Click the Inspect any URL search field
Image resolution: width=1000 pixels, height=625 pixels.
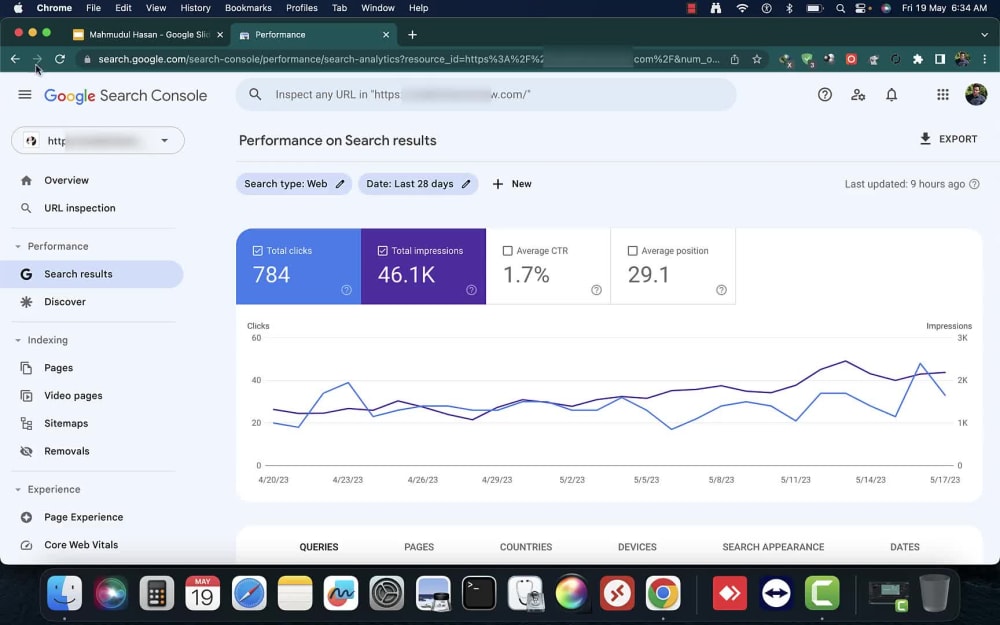pos(486,94)
